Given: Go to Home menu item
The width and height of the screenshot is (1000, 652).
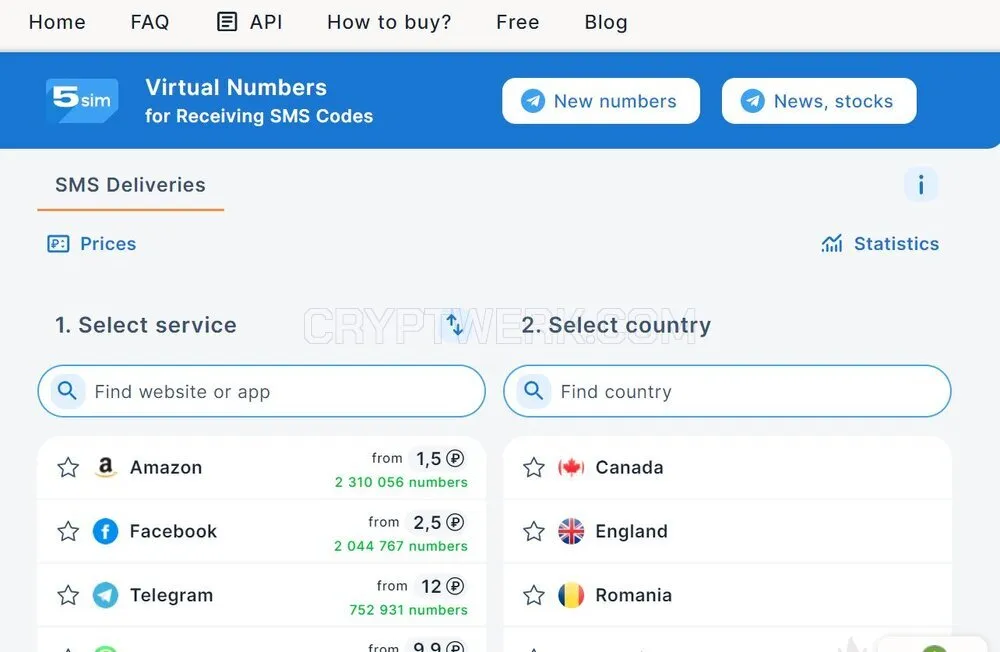Looking at the screenshot, I should click(x=57, y=22).
